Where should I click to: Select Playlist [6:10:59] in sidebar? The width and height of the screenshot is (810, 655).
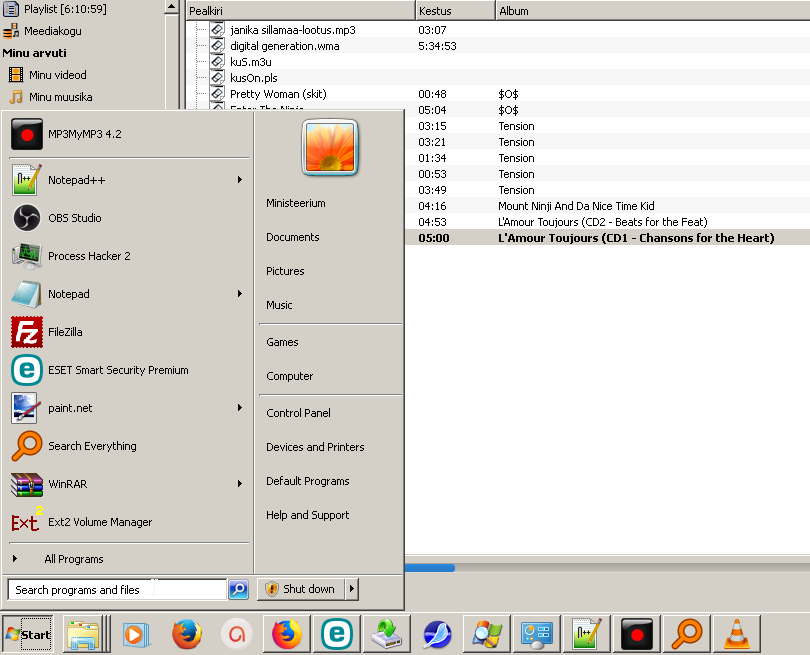click(x=65, y=9)
